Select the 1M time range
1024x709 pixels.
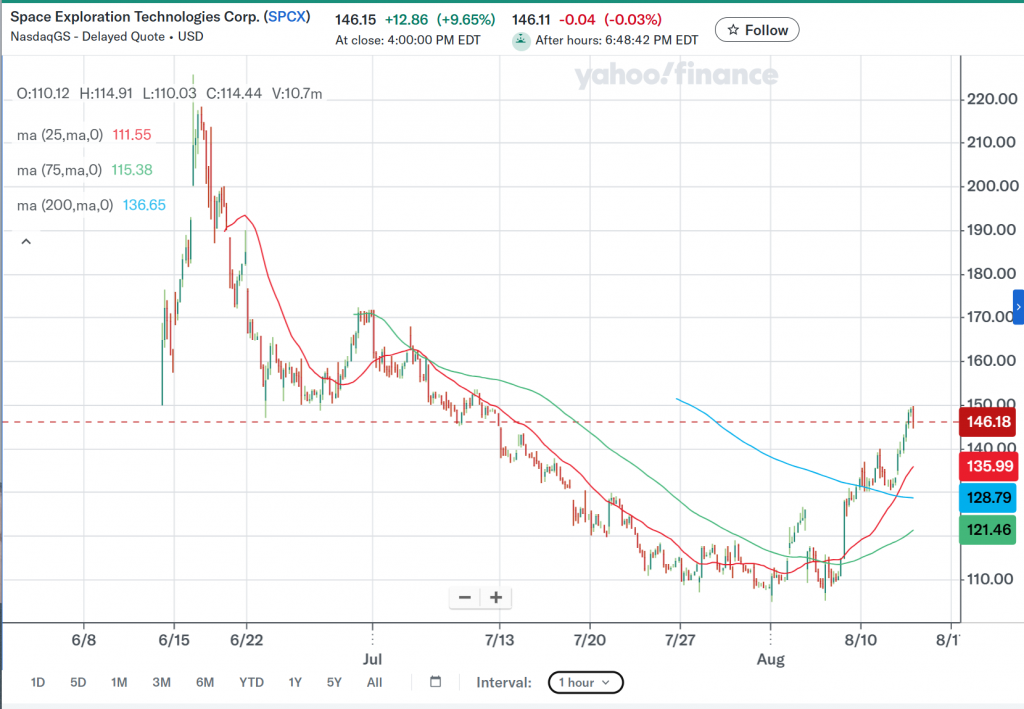[119, 682]
